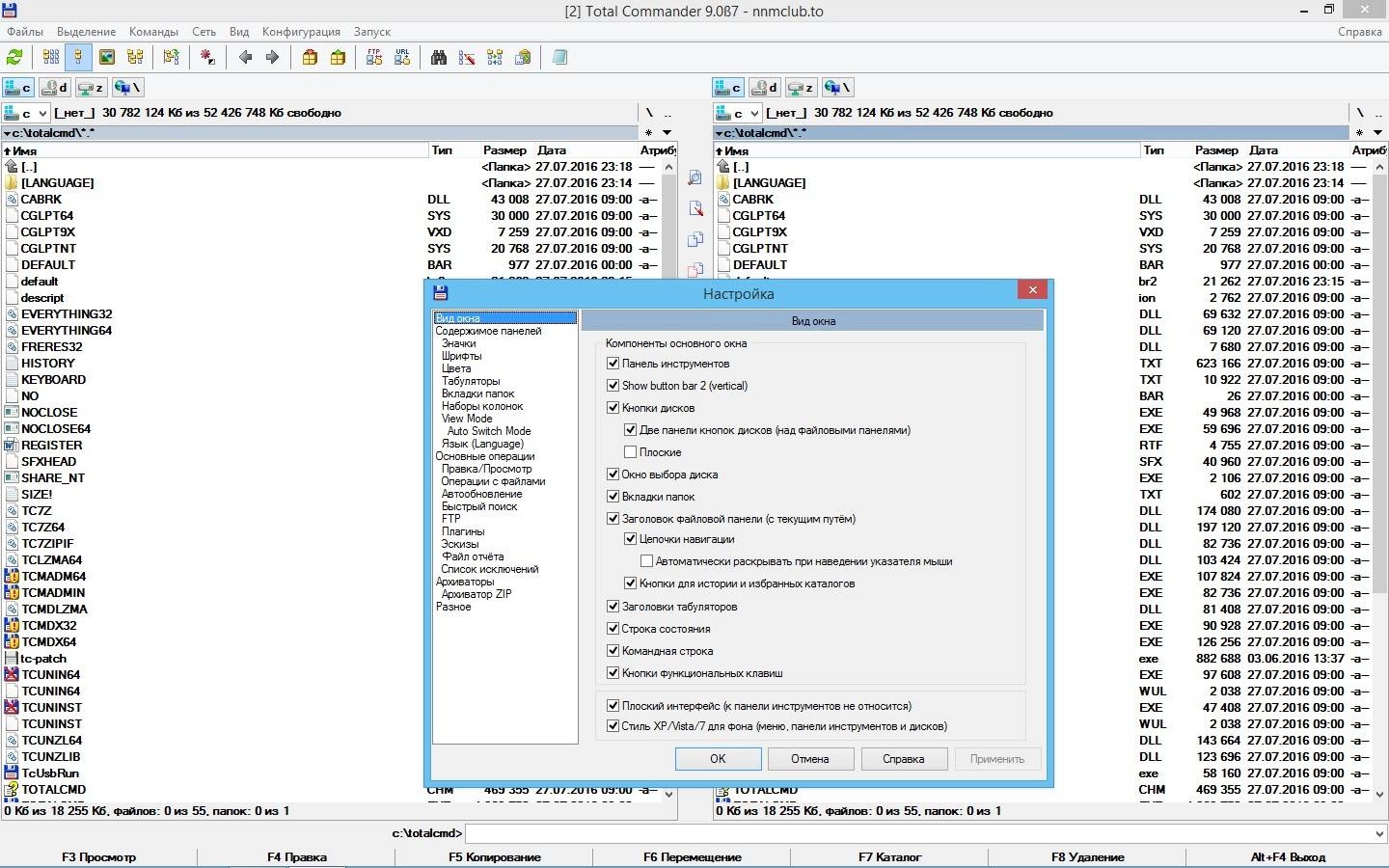Open the 'Файлы' menu
1389x868 pixels.
coord(25,32)
